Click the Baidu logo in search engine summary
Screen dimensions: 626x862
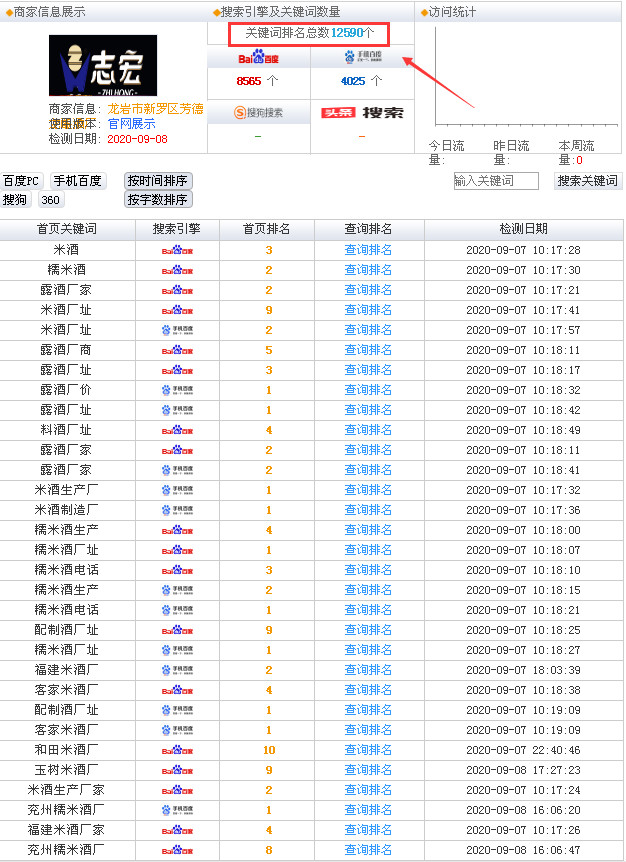[x=258, y=58]
